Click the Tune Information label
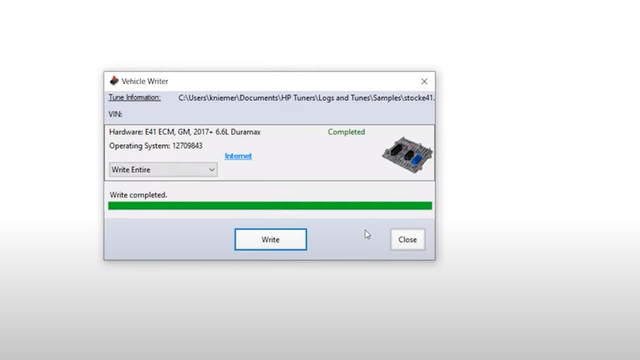The height and width of the screenshot is (360, 640). coord(135,98)
